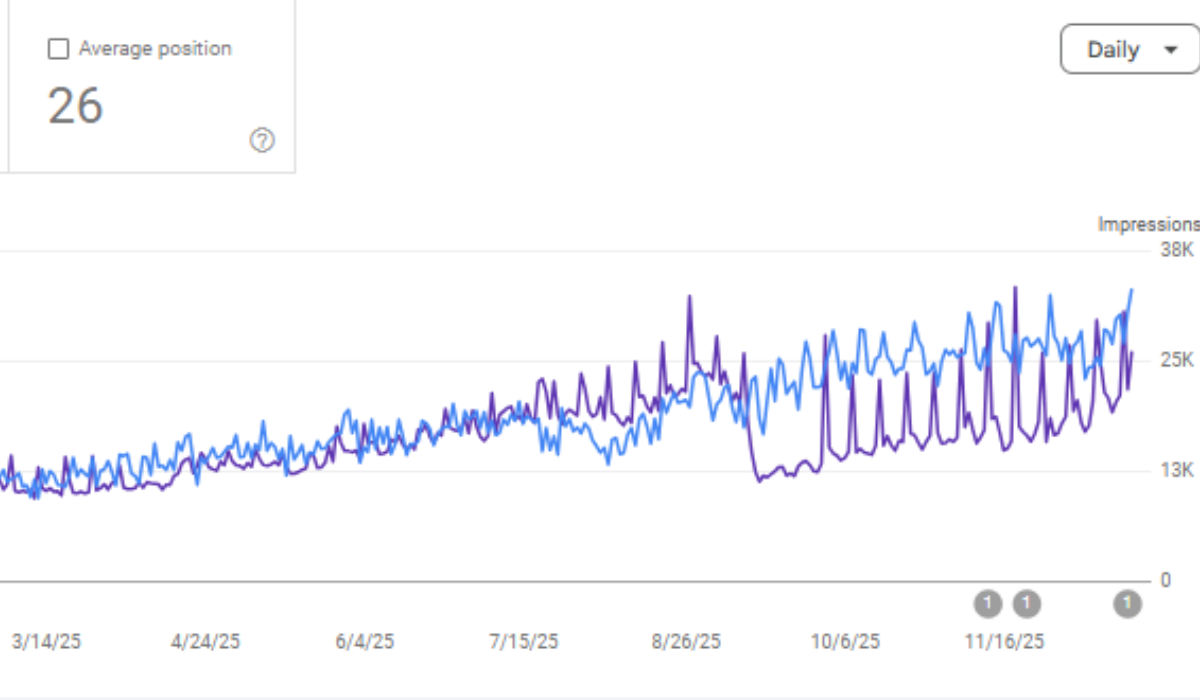Open the help tooltip question mark icon

click(262, 140)
